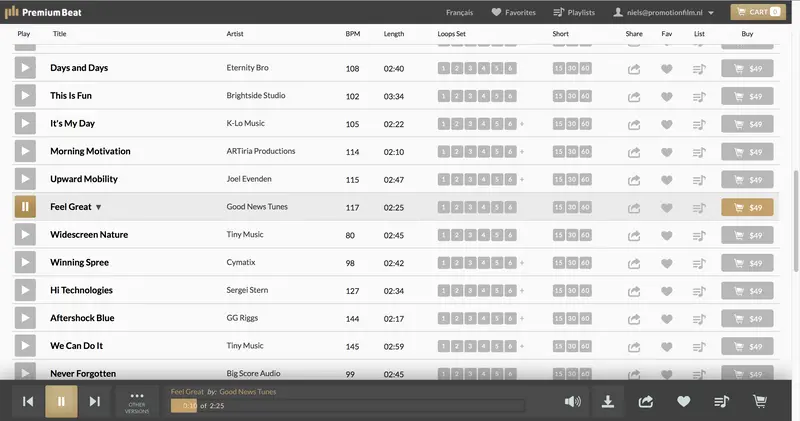800x421 pixels.
Task: Show more loops for It's My Day
Action: [522, 124]
